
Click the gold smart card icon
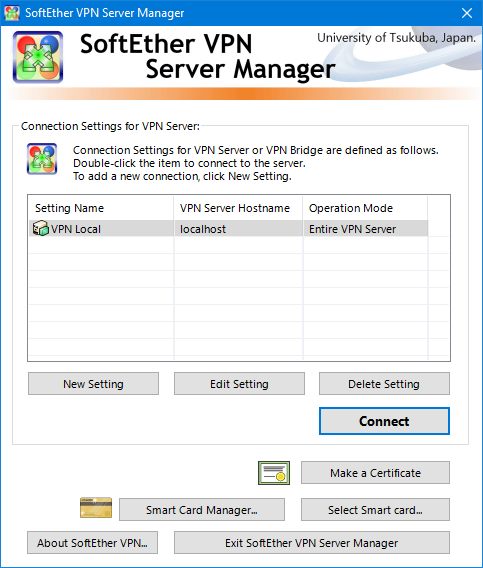point(96,508)
